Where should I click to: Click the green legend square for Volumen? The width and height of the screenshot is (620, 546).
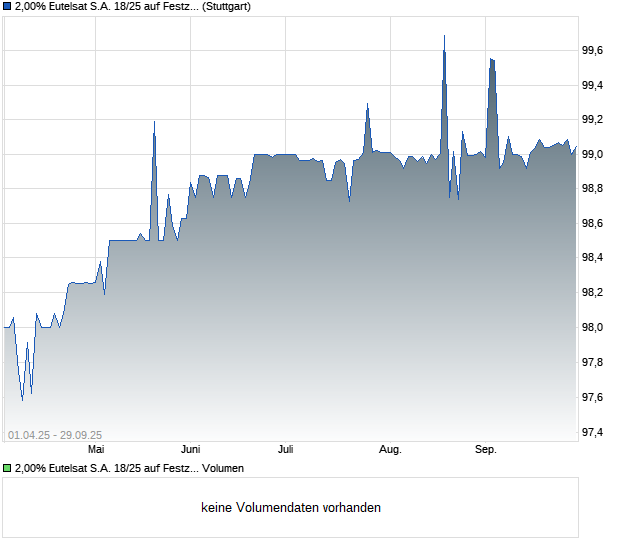[x=7, y=468]
